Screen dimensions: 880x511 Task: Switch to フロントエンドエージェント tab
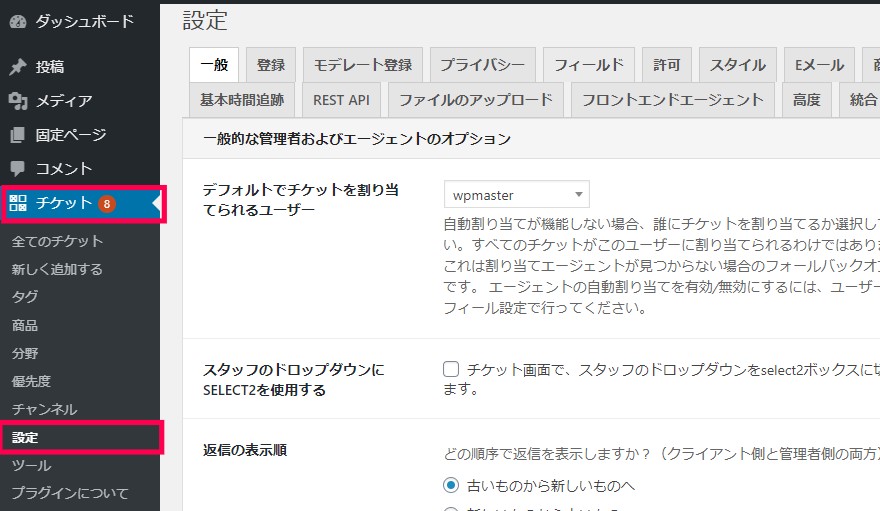point(673,100)
